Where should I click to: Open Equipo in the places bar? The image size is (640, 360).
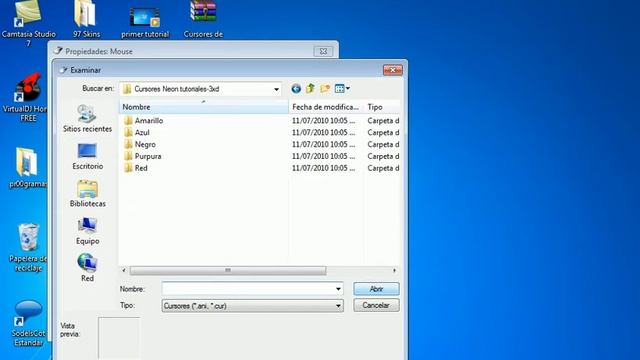(x=87, y=231)
